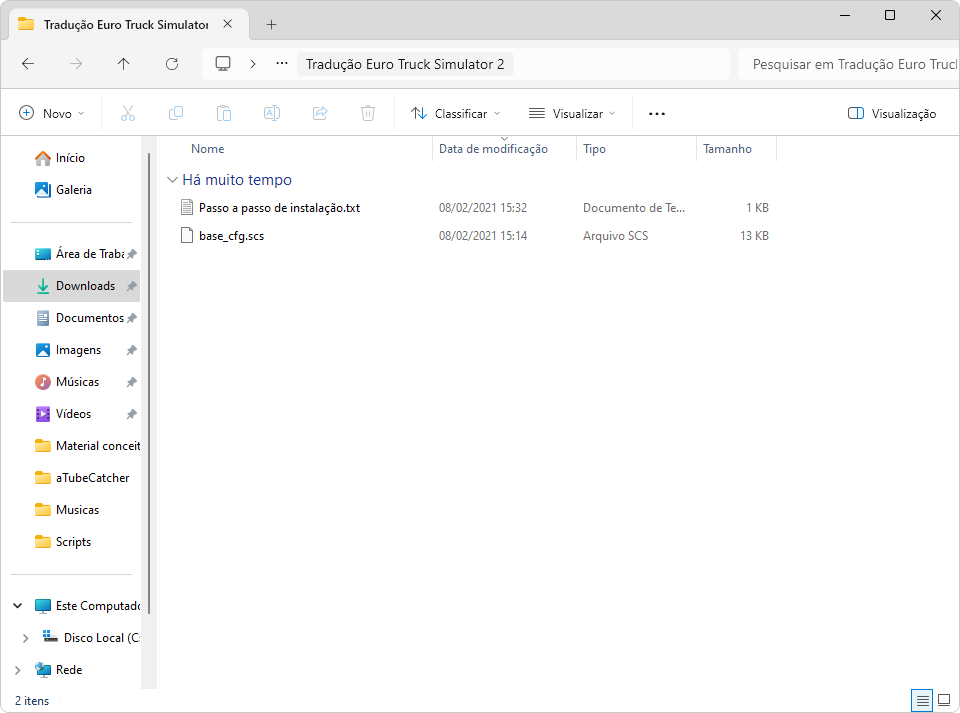
Task: Switch to large thumbnails view in status bar
Action: (944, 700)
